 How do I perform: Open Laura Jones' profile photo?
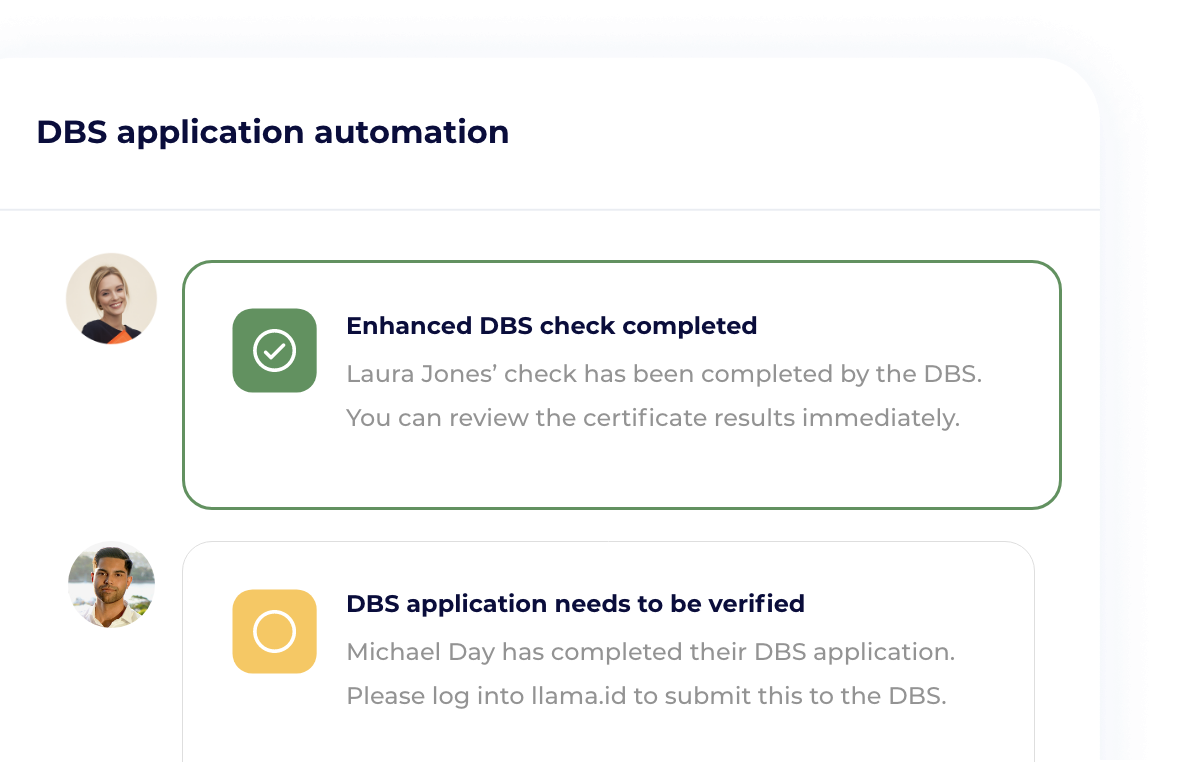coord(111,299)
